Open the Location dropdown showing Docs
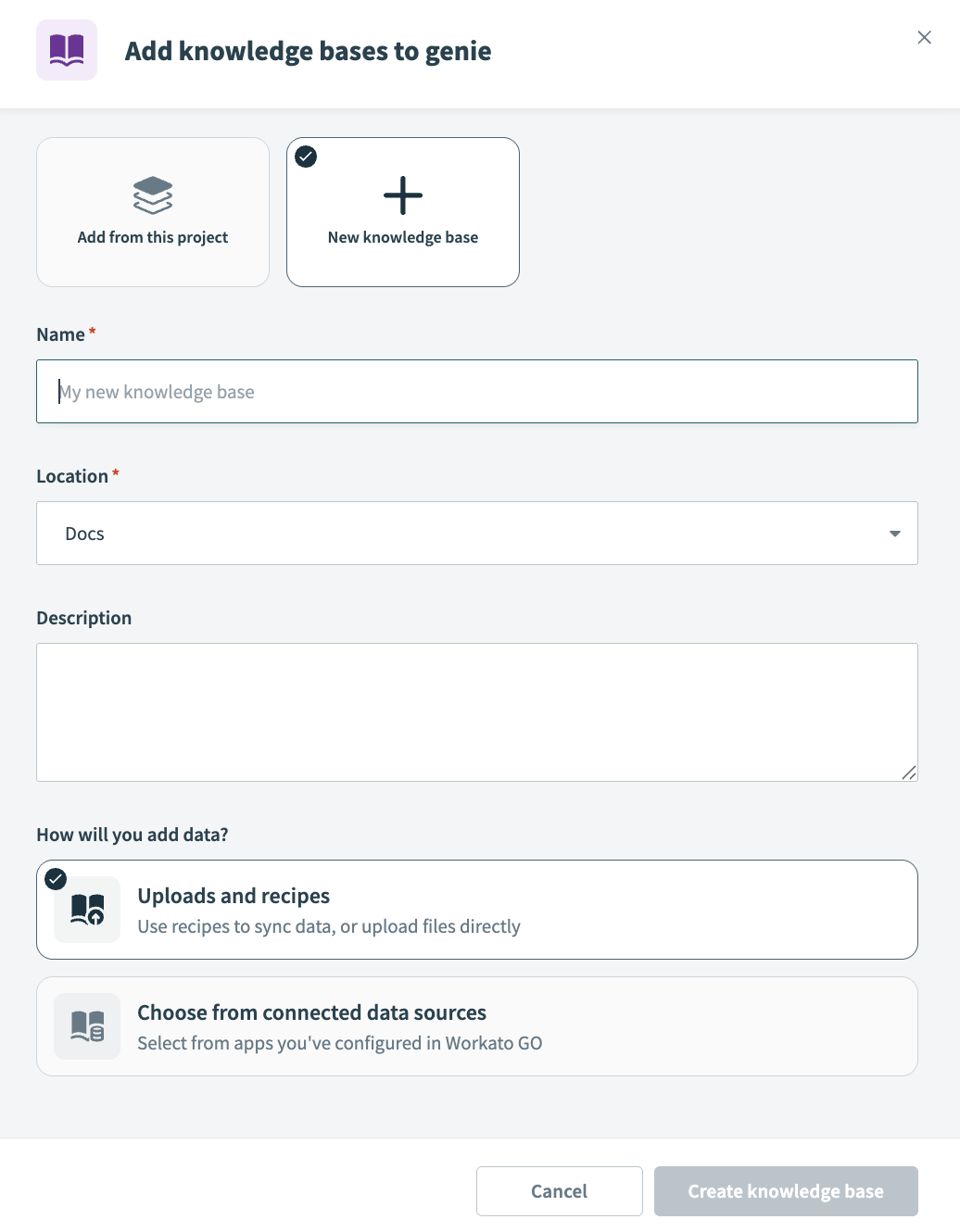Image resolution: width=960 pixels, height=1232 pixels. 476,533
